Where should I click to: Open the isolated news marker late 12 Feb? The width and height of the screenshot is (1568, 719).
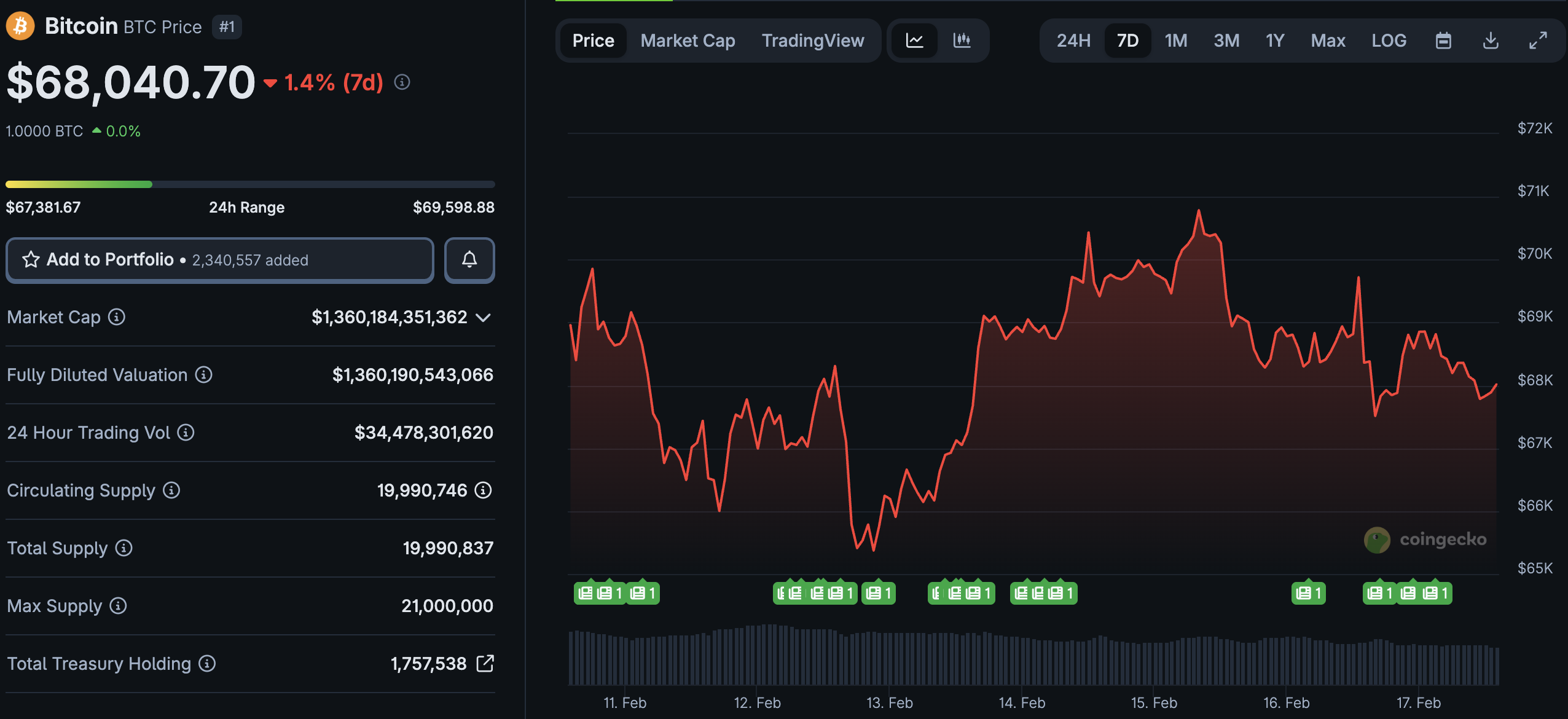click(878, 593)
